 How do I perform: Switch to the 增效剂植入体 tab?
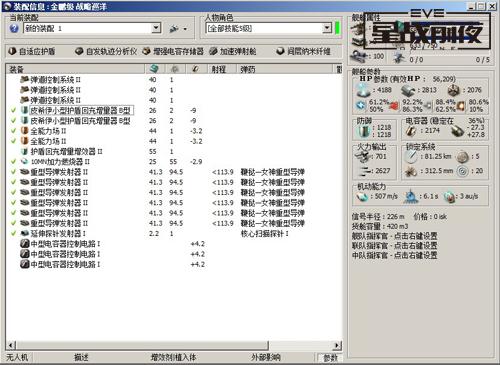(x=173, y=358)
